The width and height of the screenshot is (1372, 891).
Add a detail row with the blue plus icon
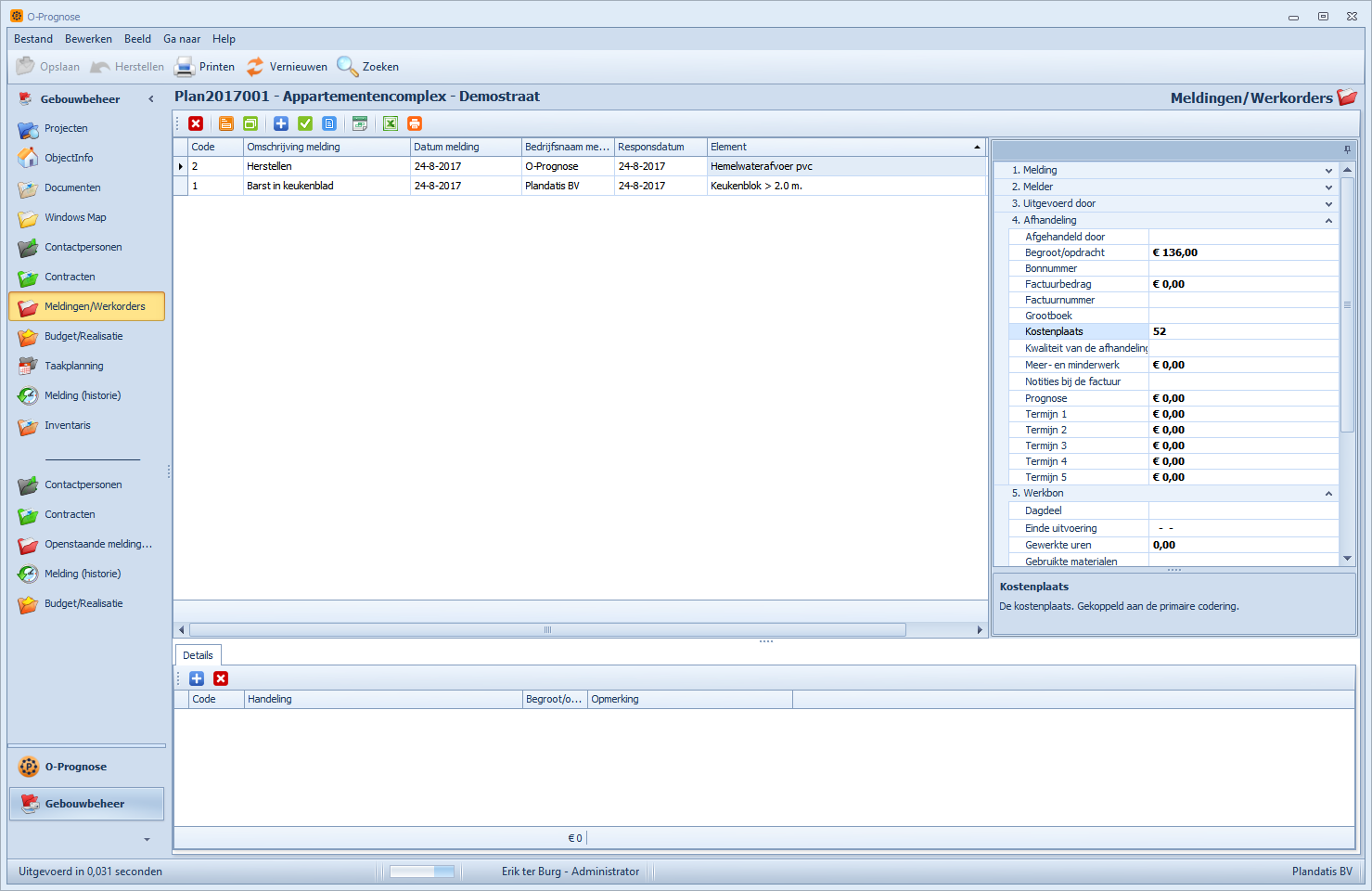[197, 678]
